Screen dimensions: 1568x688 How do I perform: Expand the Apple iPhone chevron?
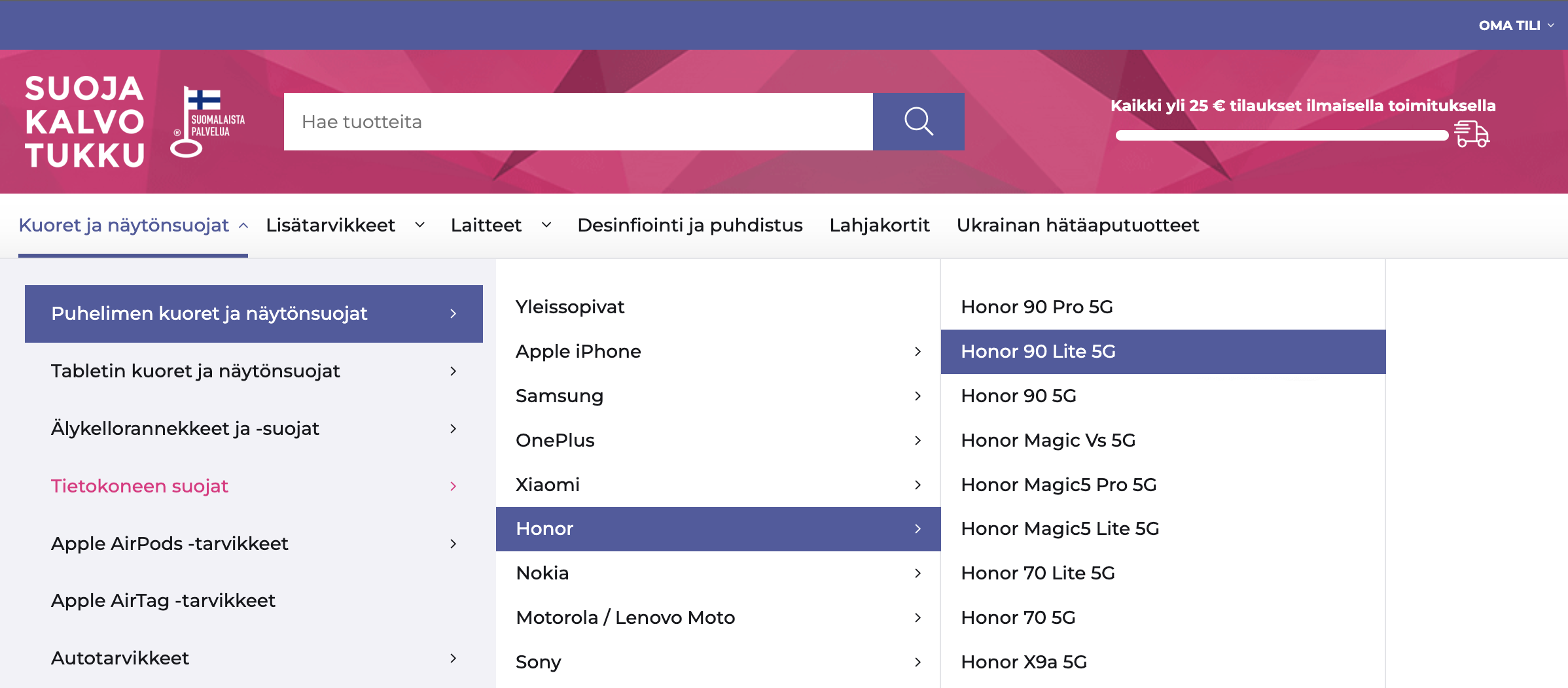click(918, 352)
